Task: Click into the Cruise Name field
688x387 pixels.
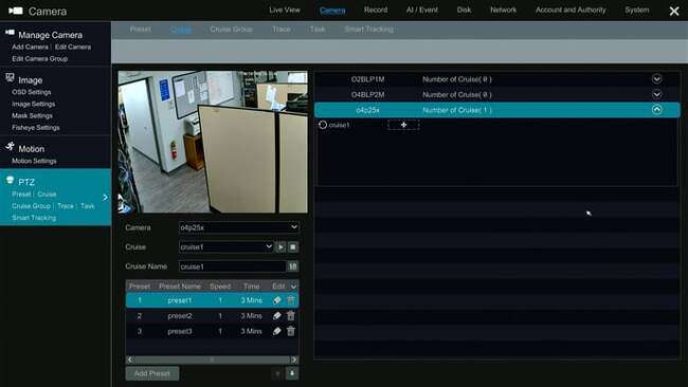Action: 233,266
